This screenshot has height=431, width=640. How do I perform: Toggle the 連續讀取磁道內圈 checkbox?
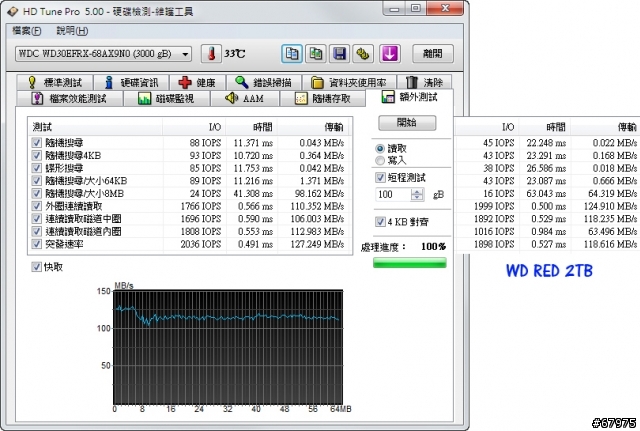click(36, 231)
